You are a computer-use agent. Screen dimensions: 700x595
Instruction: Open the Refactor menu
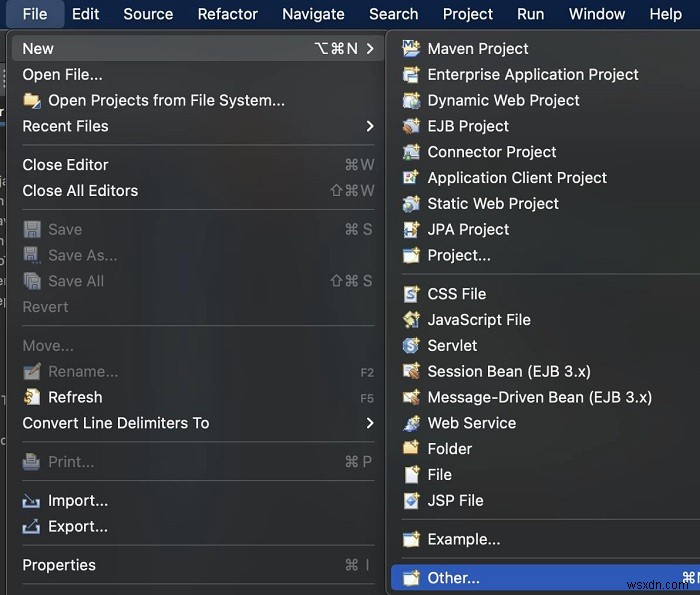click(x=228, y=14)
